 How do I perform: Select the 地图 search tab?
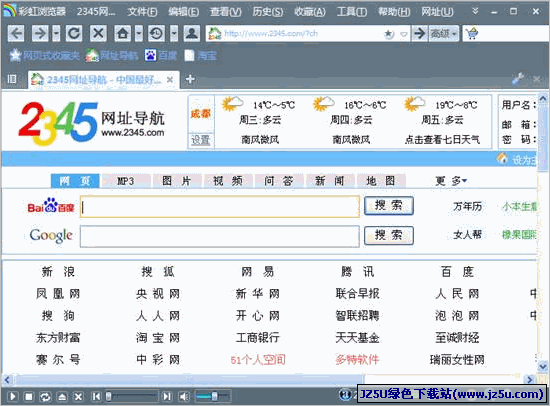coord(381,181)
